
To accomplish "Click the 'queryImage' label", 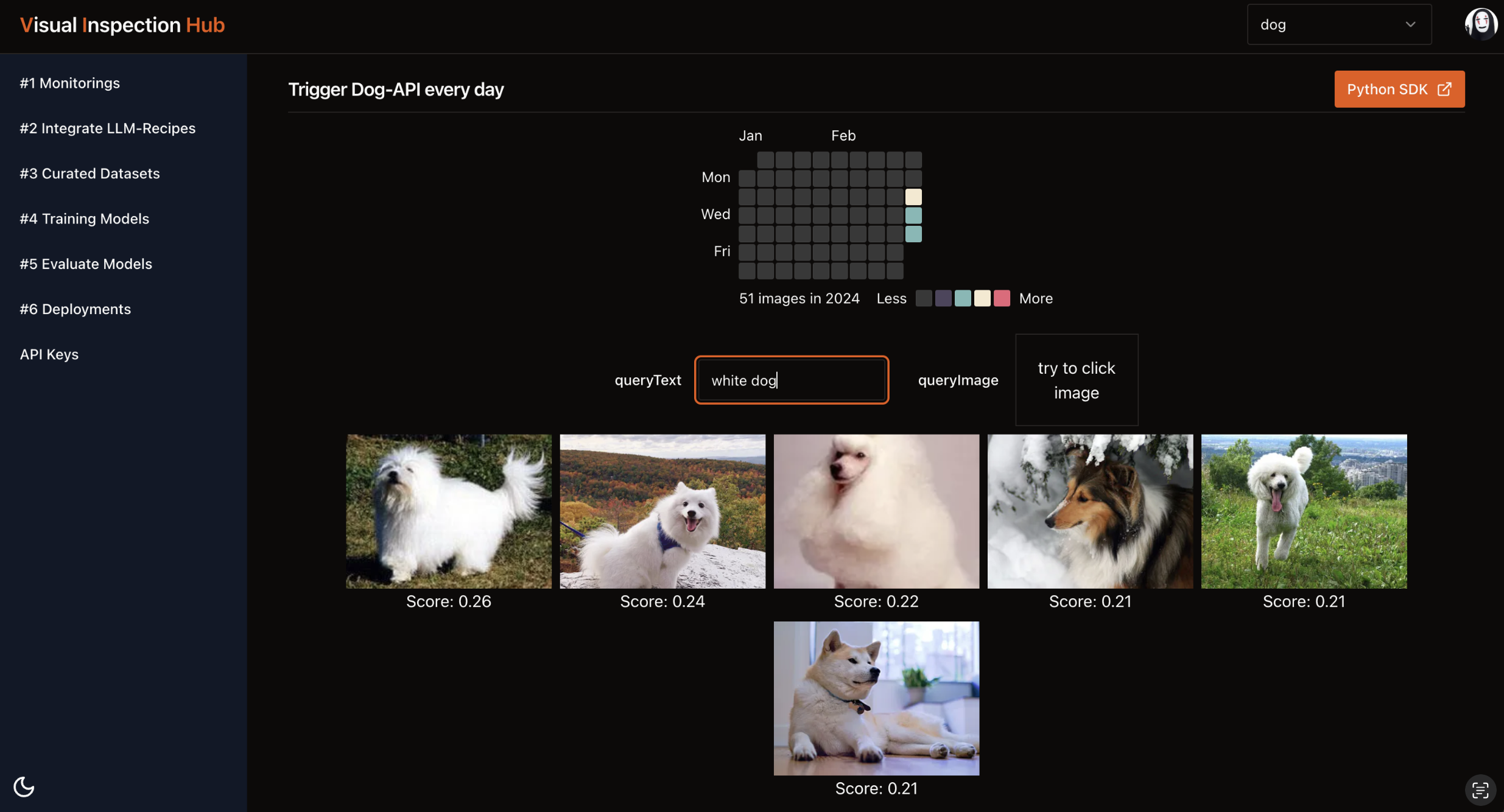I will (958, 380).
